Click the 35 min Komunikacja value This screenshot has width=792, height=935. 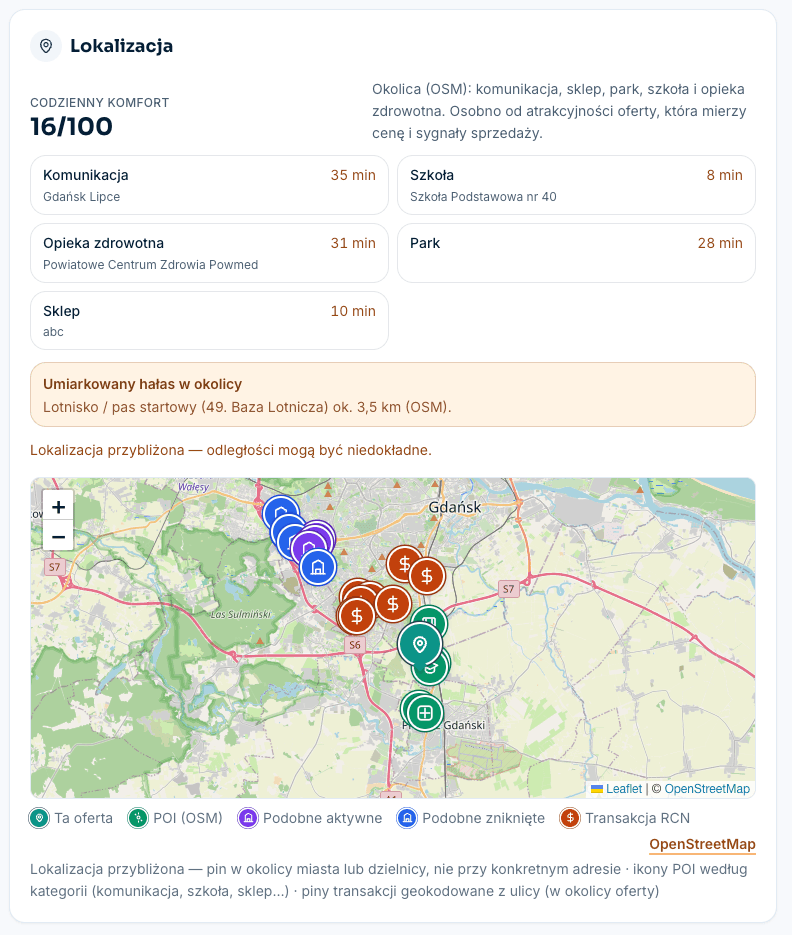[353, 175]
